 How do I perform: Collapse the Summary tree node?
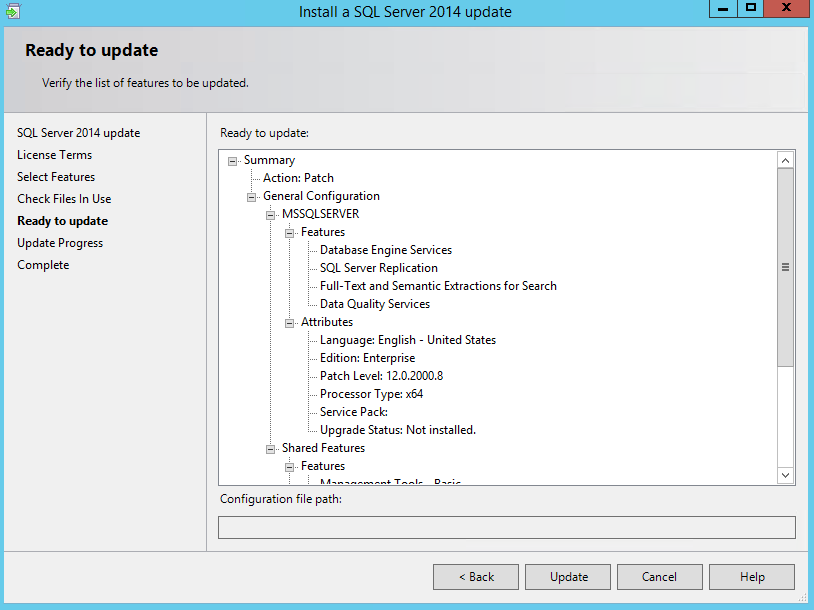[233, 161]
